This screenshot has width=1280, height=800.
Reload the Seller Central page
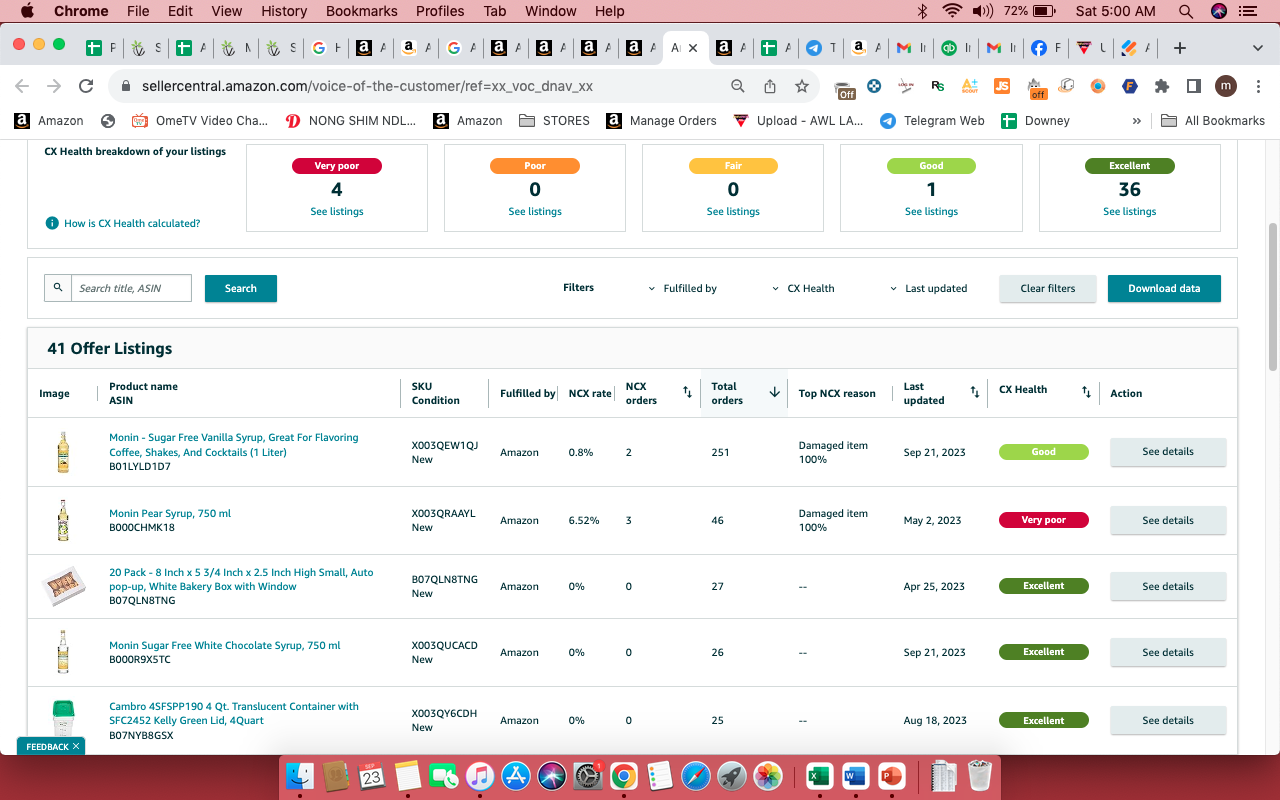(86, 86)
